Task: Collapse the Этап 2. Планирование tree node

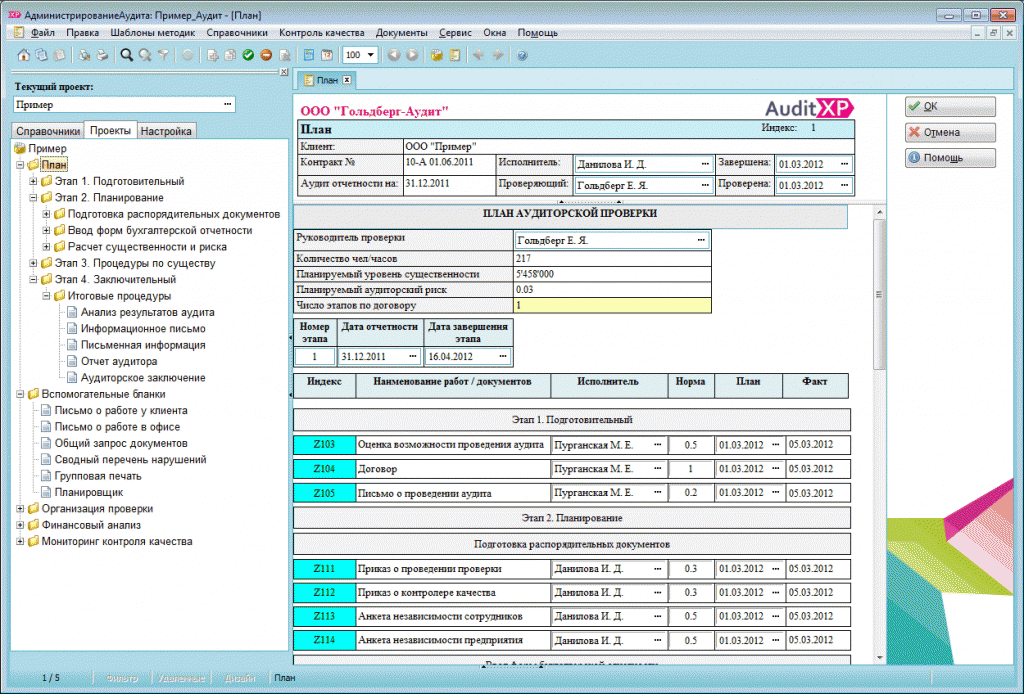Action: [33, 198]
